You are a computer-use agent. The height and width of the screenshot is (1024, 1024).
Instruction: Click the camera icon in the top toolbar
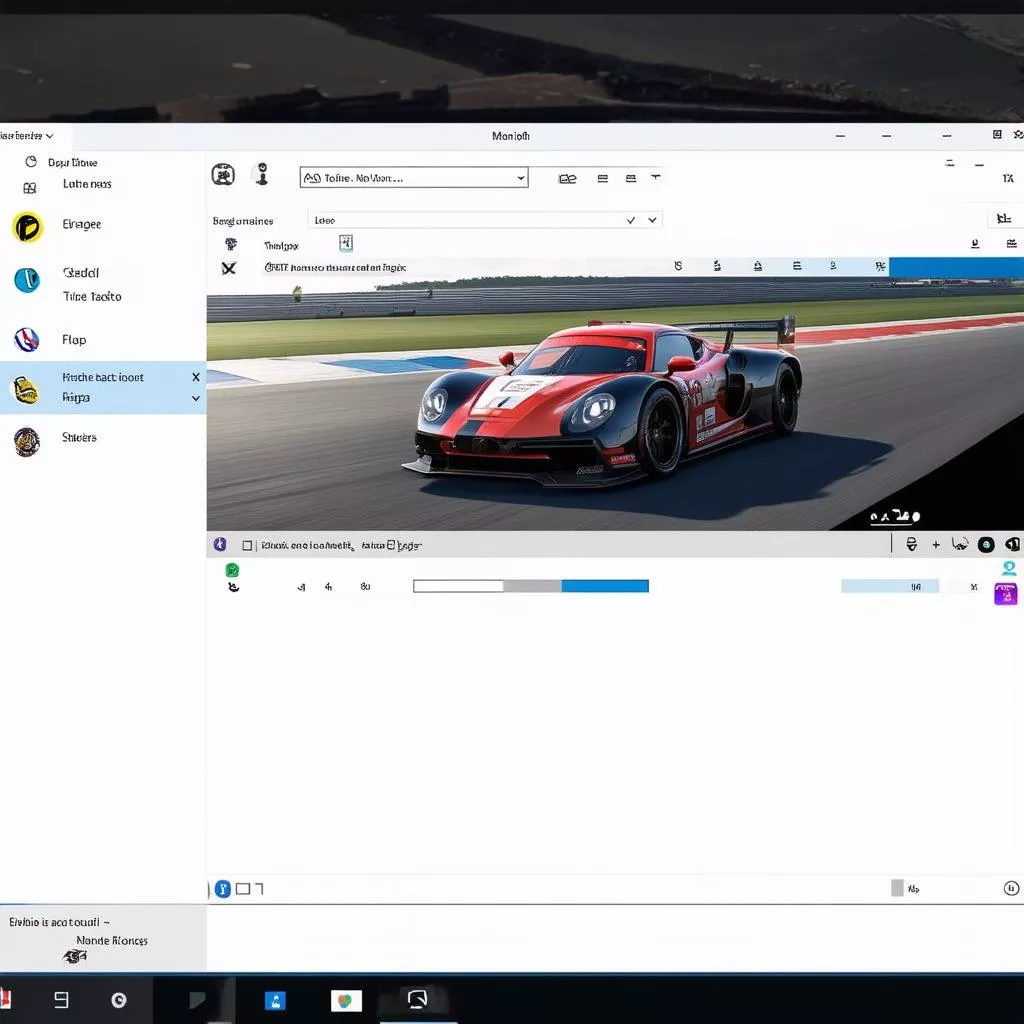[223, 175]
